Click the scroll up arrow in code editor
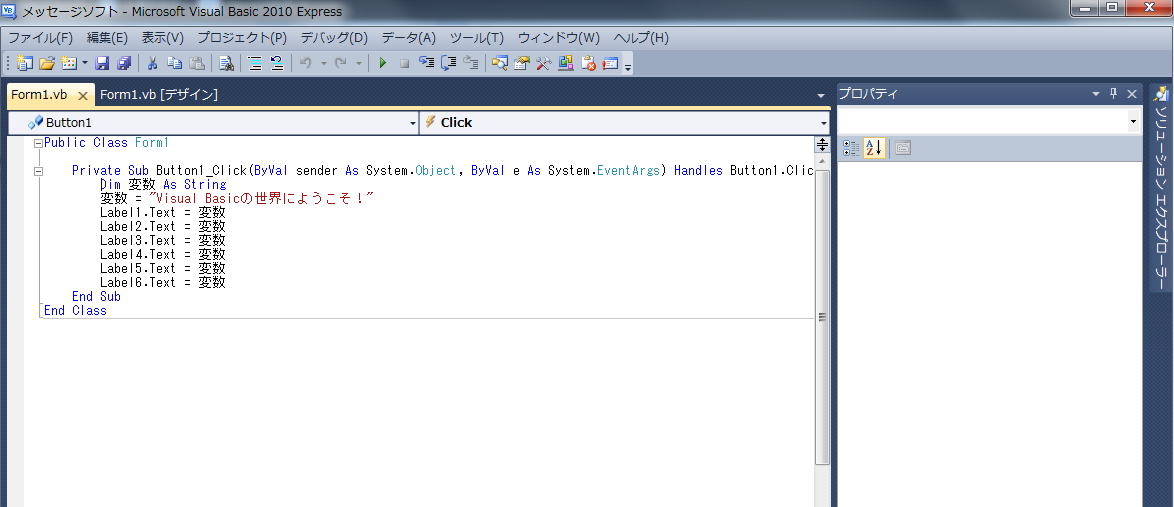1174x507 pixels. pos(822,161)
